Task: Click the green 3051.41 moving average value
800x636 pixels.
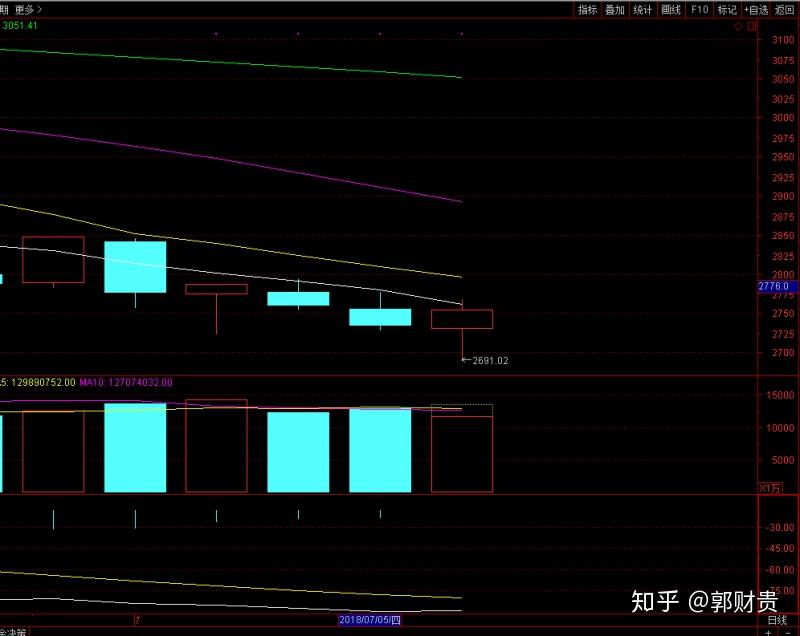Action: pos(19,26)
